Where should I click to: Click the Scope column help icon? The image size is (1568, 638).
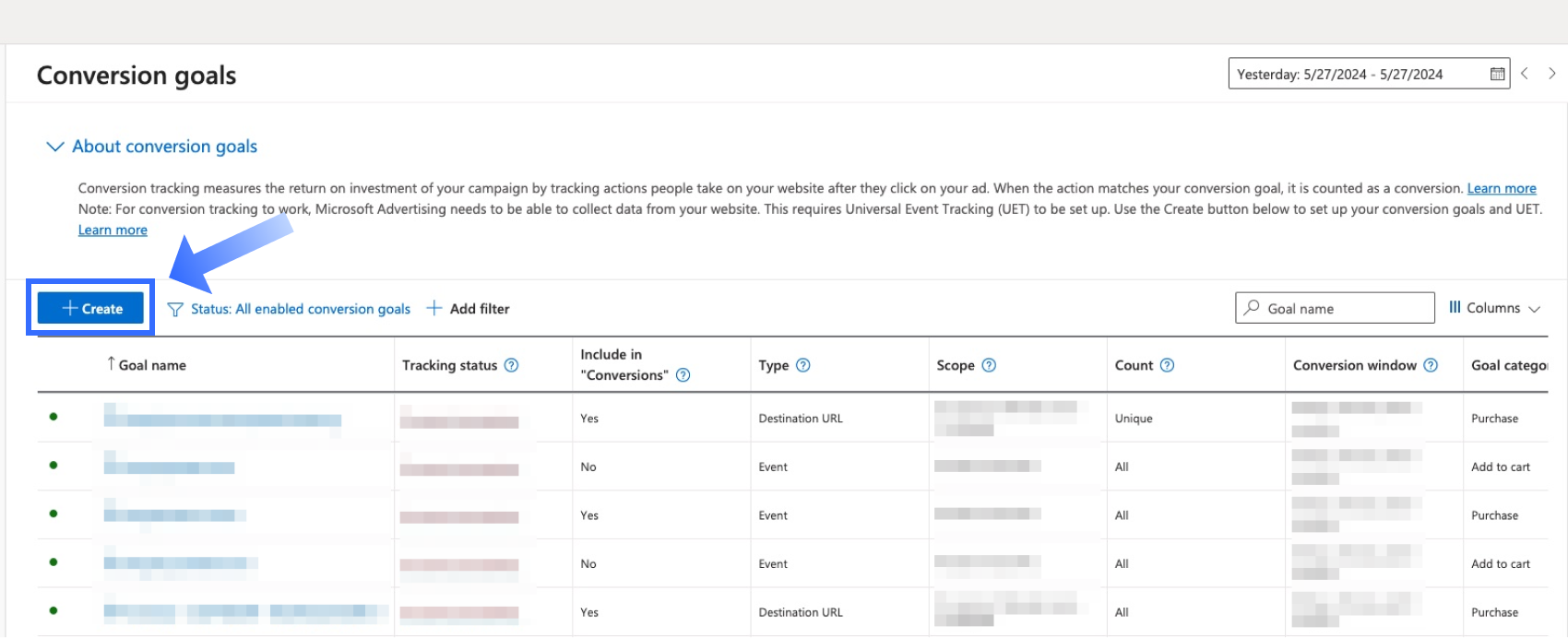point(989,365)
